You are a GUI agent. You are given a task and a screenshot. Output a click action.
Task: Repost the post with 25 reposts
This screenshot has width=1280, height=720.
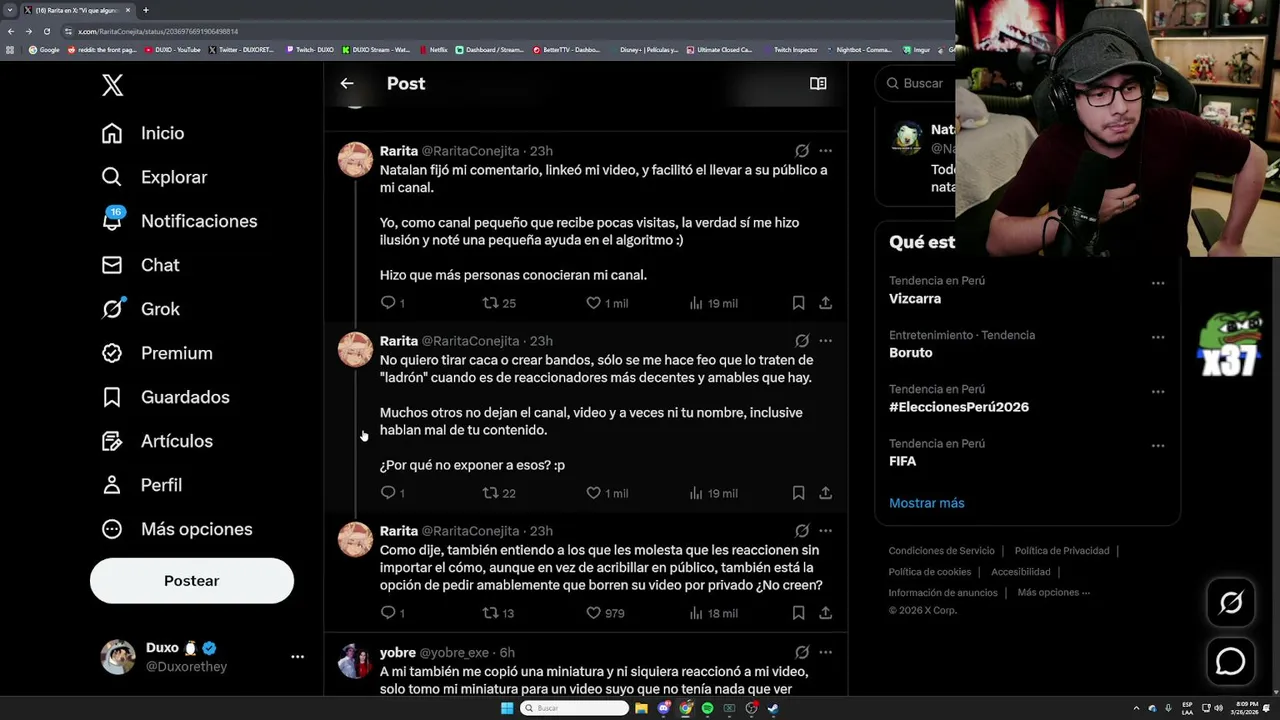(x=499, y=303)
